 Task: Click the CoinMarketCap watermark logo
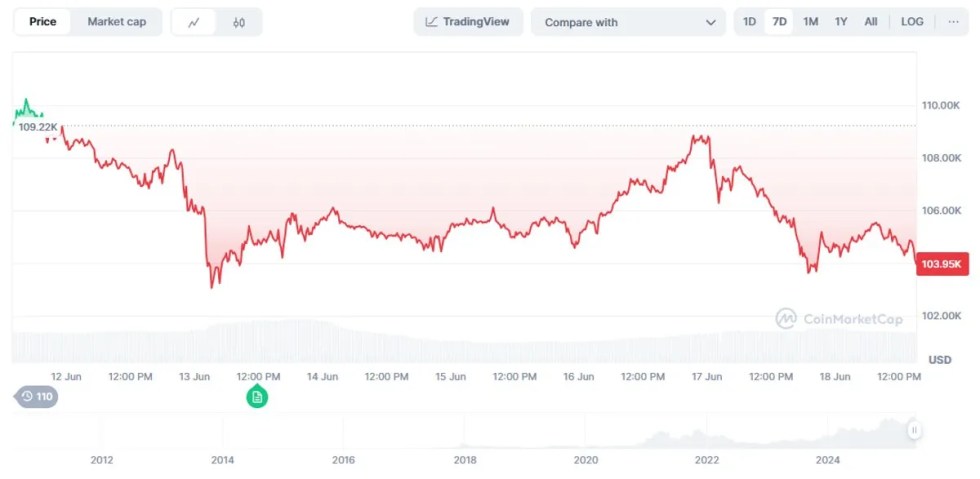point(838,319)
